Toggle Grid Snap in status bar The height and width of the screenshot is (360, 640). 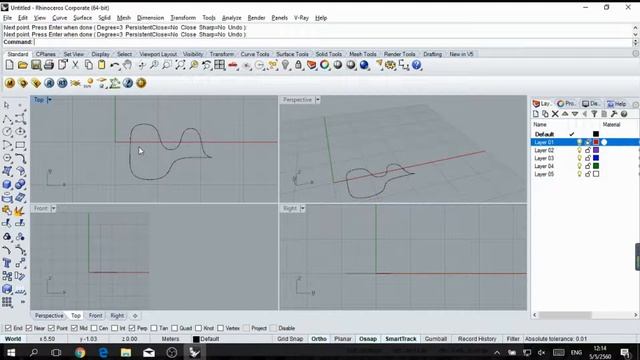pyautogui.click(x=290, y=339)
